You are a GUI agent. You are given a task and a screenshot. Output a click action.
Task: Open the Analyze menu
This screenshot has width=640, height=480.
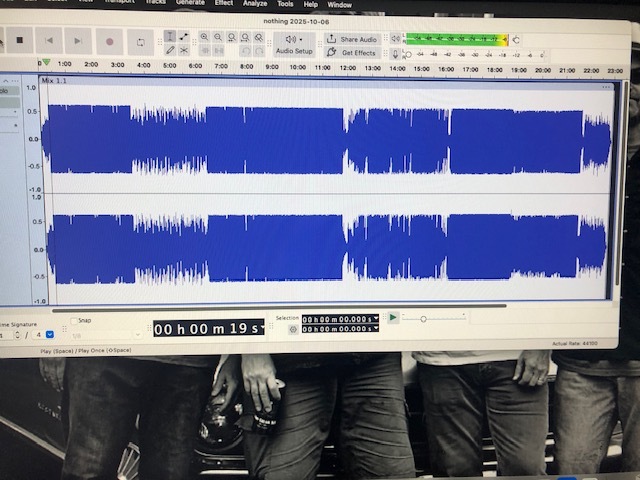254,4
